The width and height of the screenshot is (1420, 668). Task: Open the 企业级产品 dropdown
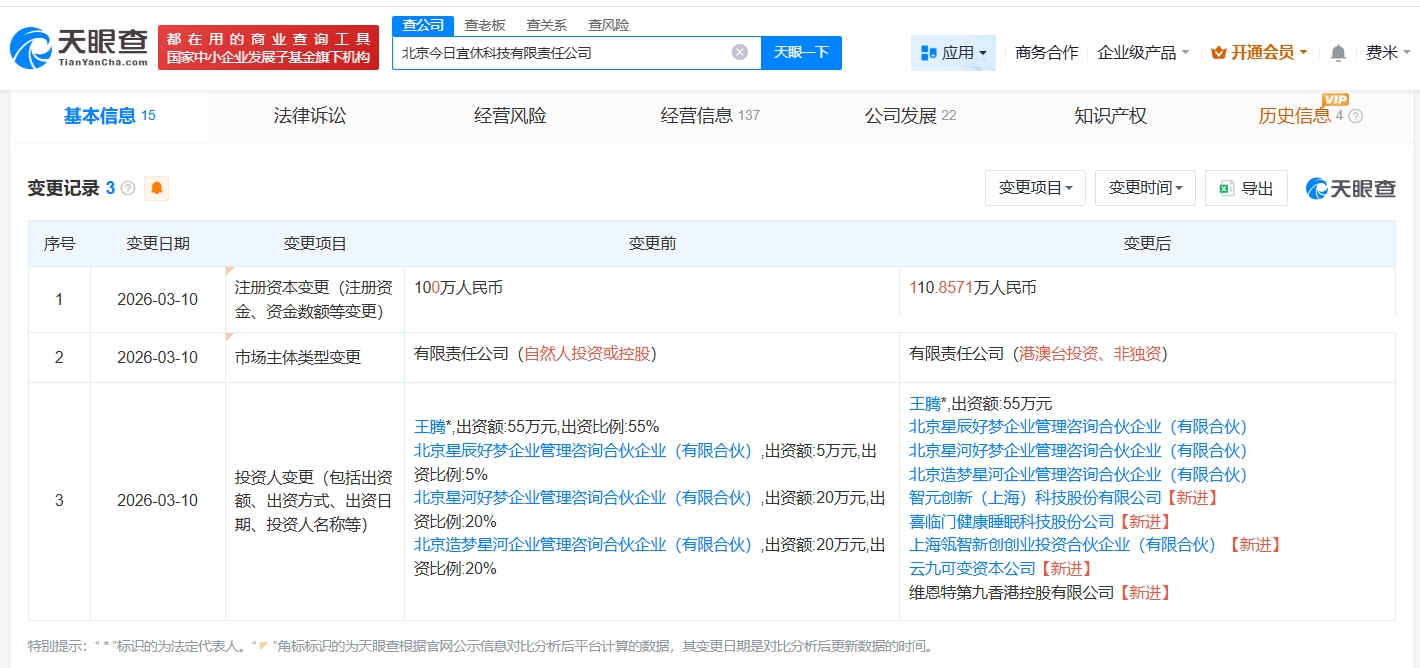pos(1143,53)
